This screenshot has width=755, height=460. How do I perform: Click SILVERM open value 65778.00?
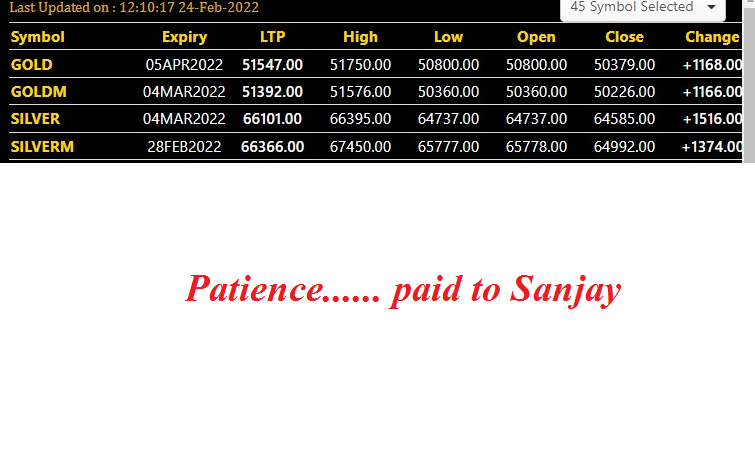536,146
